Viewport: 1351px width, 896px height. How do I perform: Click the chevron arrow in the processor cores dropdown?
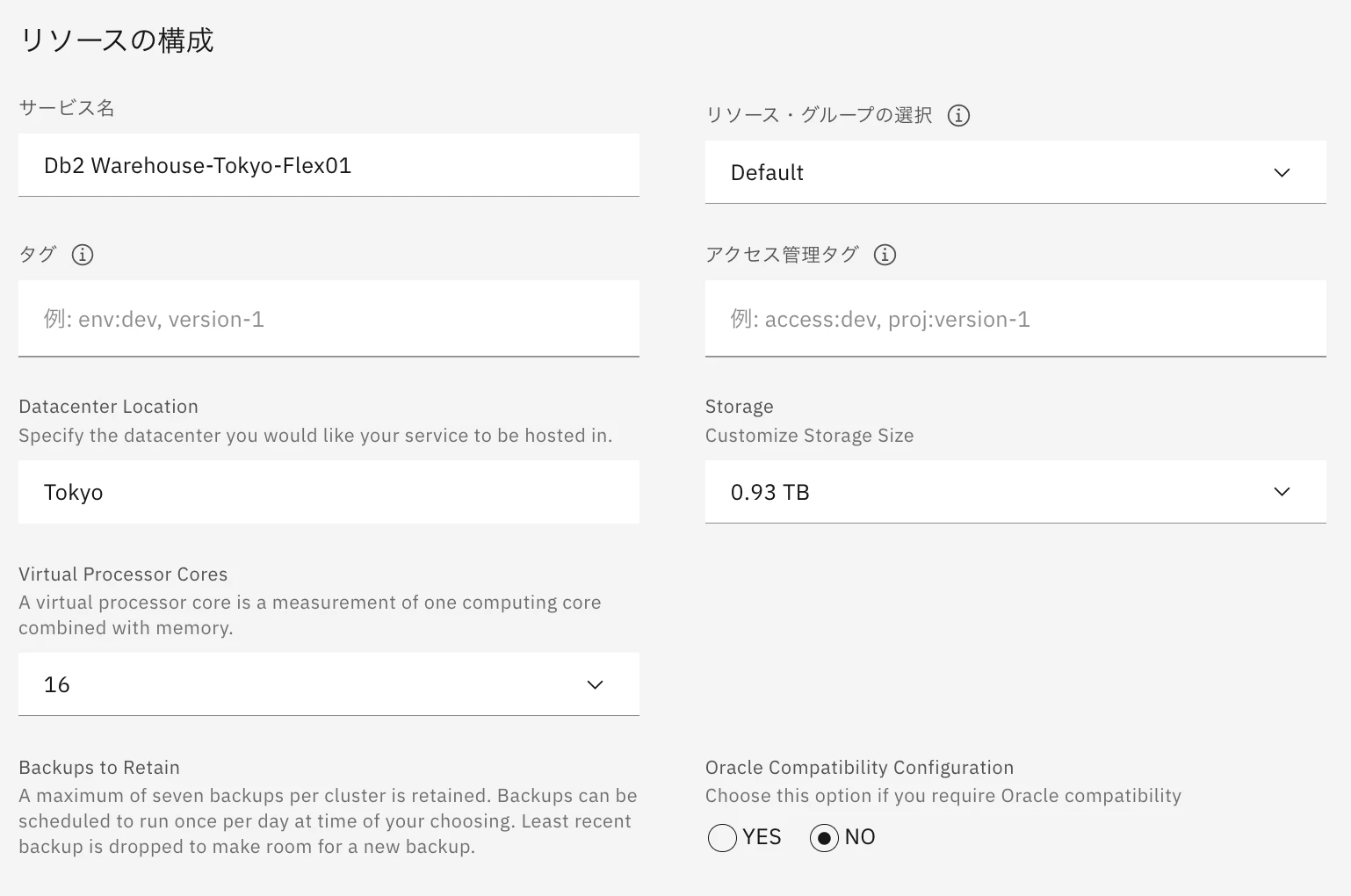595,685
